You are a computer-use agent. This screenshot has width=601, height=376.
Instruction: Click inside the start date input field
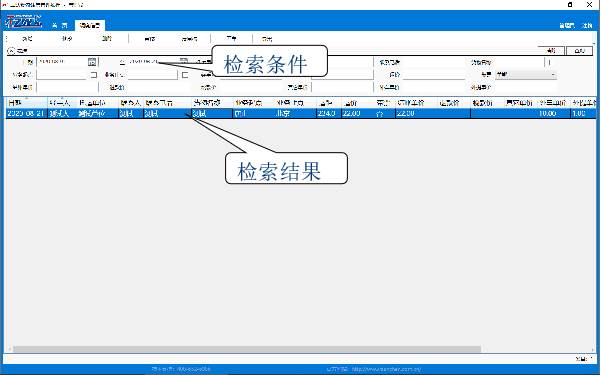(x=62, y=61)
